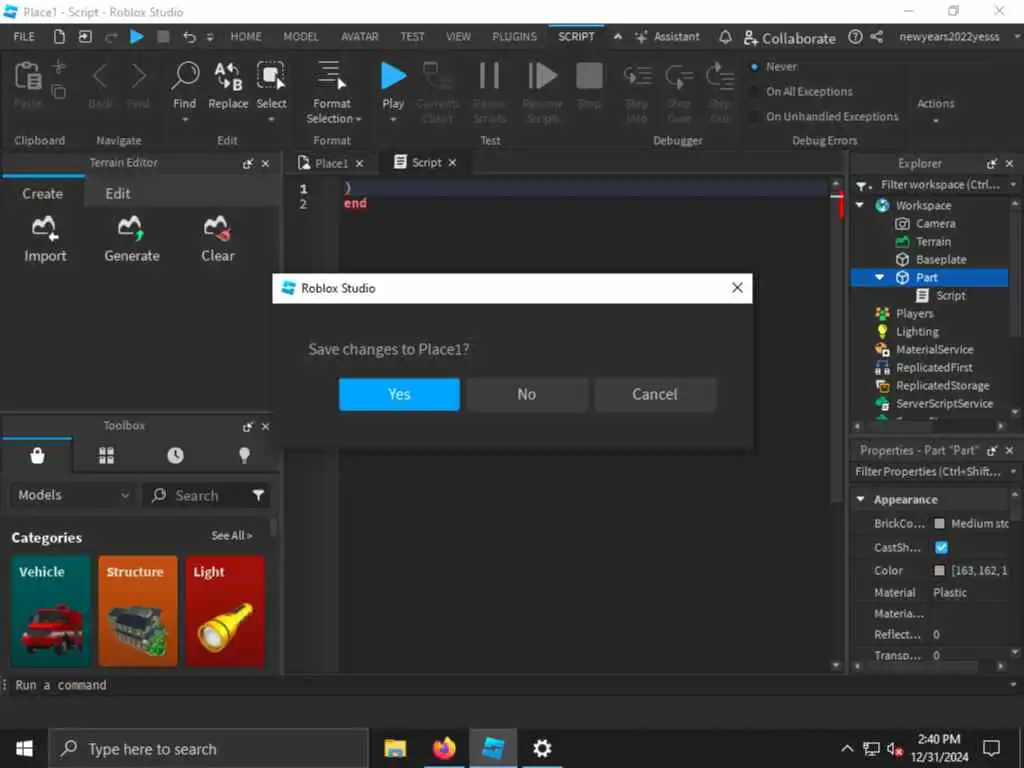Switch to the HOME ribbon tab
The height and width of the screenshot is (768, 1024).
(246, 37)
